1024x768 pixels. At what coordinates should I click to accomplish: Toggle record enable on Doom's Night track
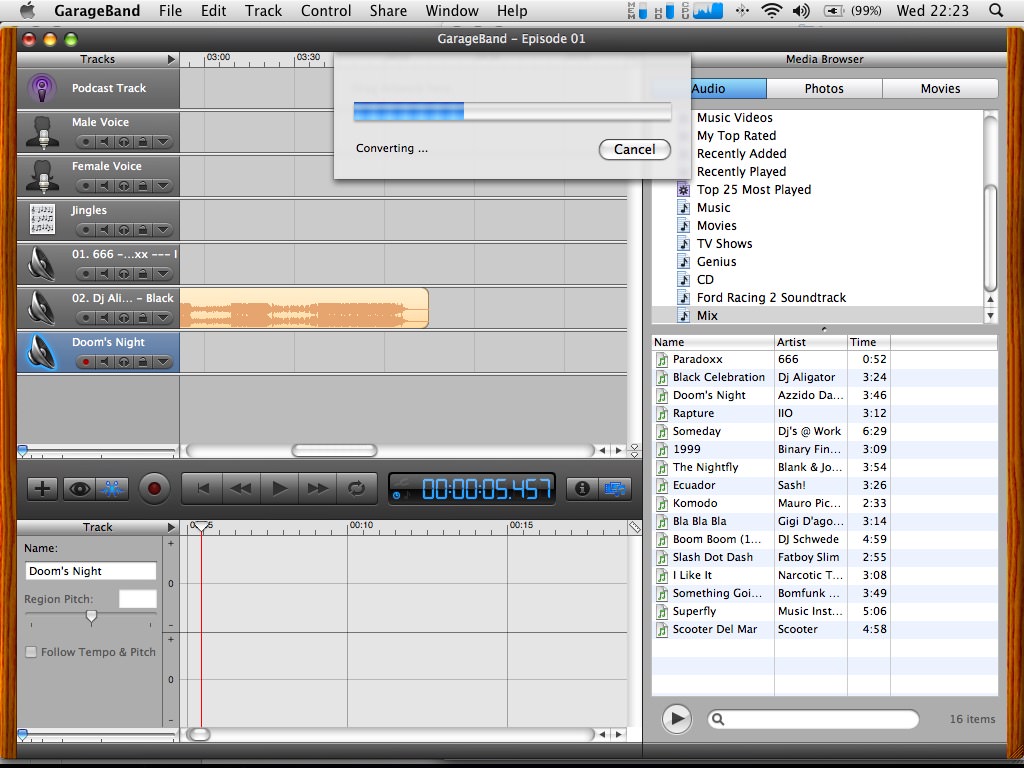(85, 361)
